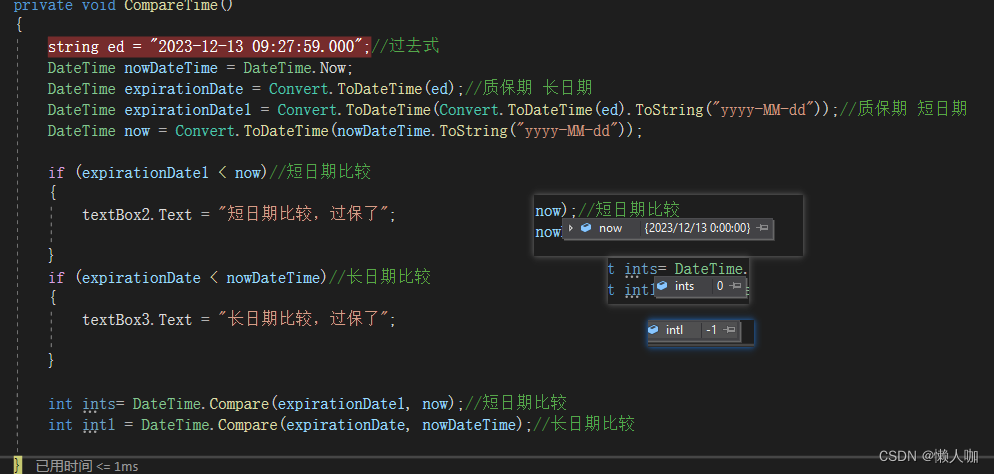Click 'textBox3.Text' in the code
The image size is (994, 474).
pyautogui.click(x=137, y=319)
